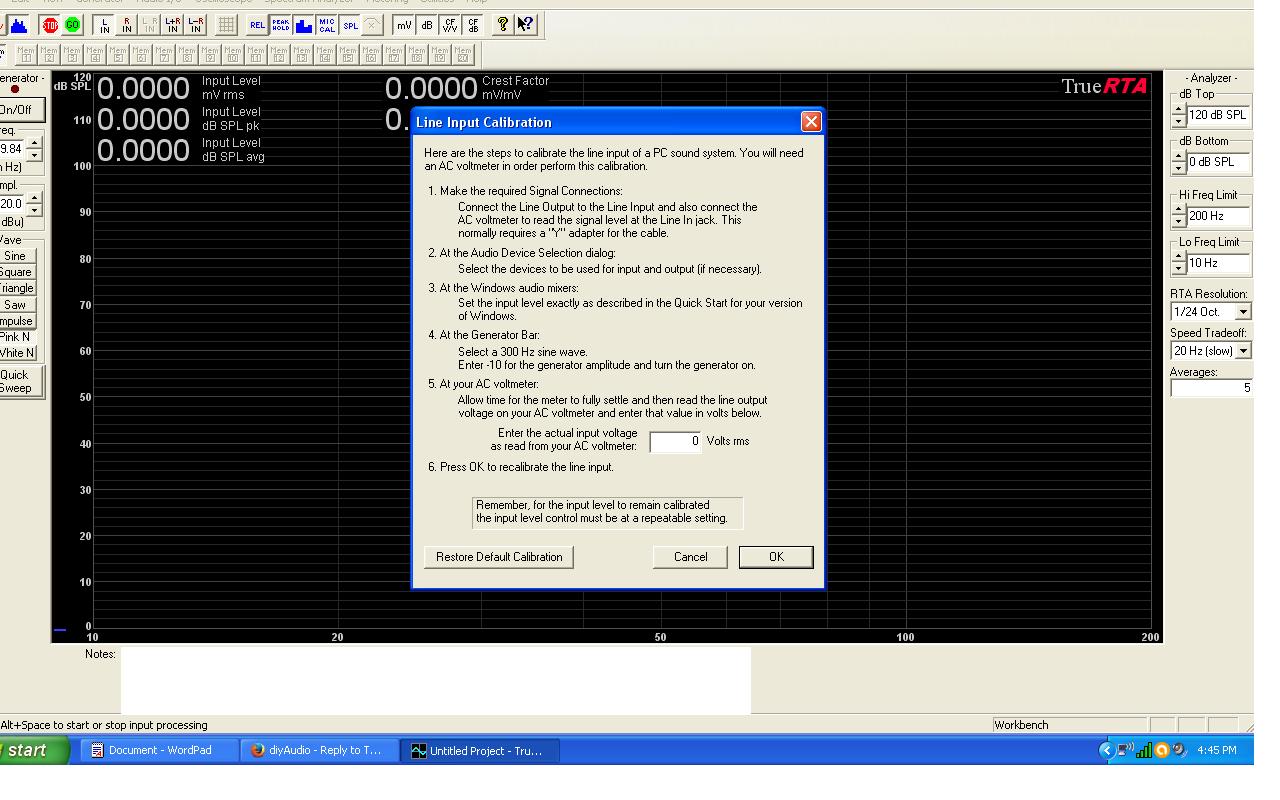Toggle the grid display icon
This screenshot has width=1280, height=800.
click(x=227, y=25)
